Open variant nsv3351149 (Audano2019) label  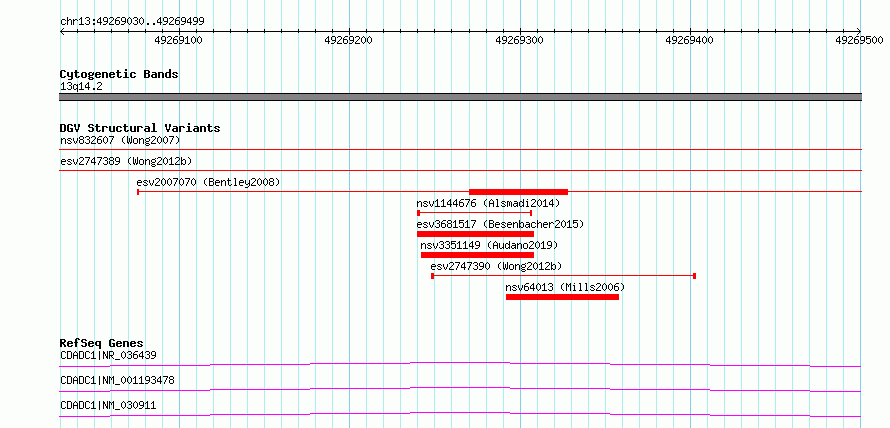pos(489,245)
